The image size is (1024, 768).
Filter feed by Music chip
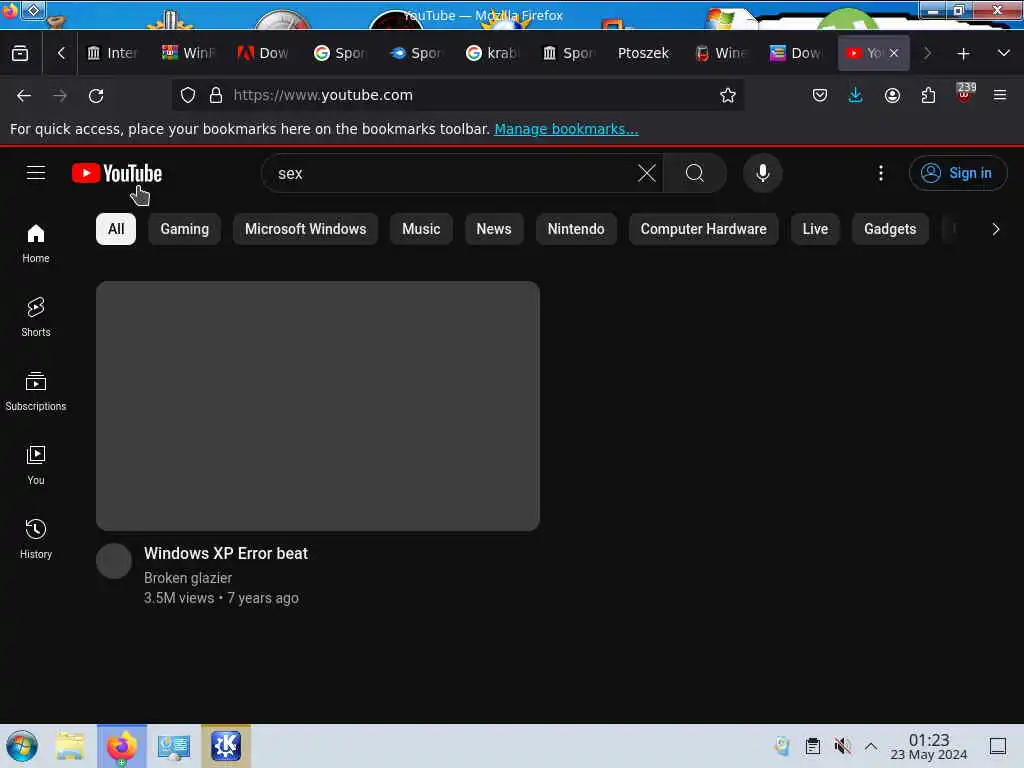coord(421,229)
